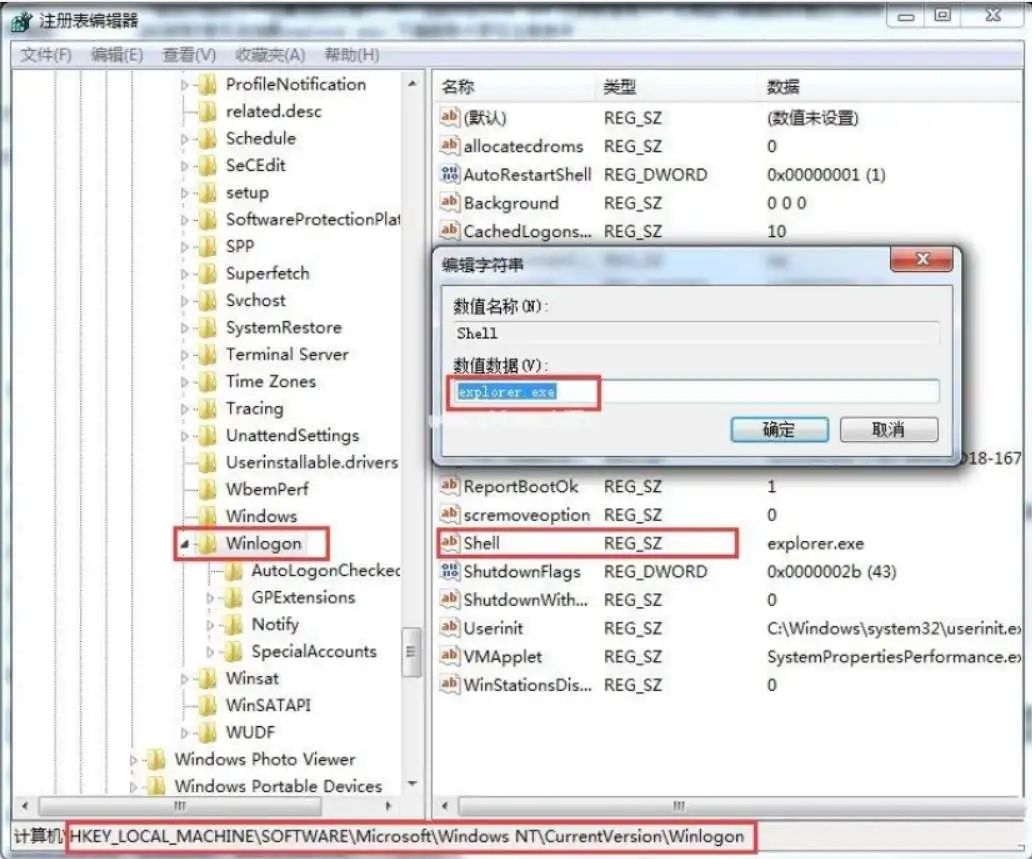Click the 数值名称 Shell field
The image size is (1032, 859).
697,333
